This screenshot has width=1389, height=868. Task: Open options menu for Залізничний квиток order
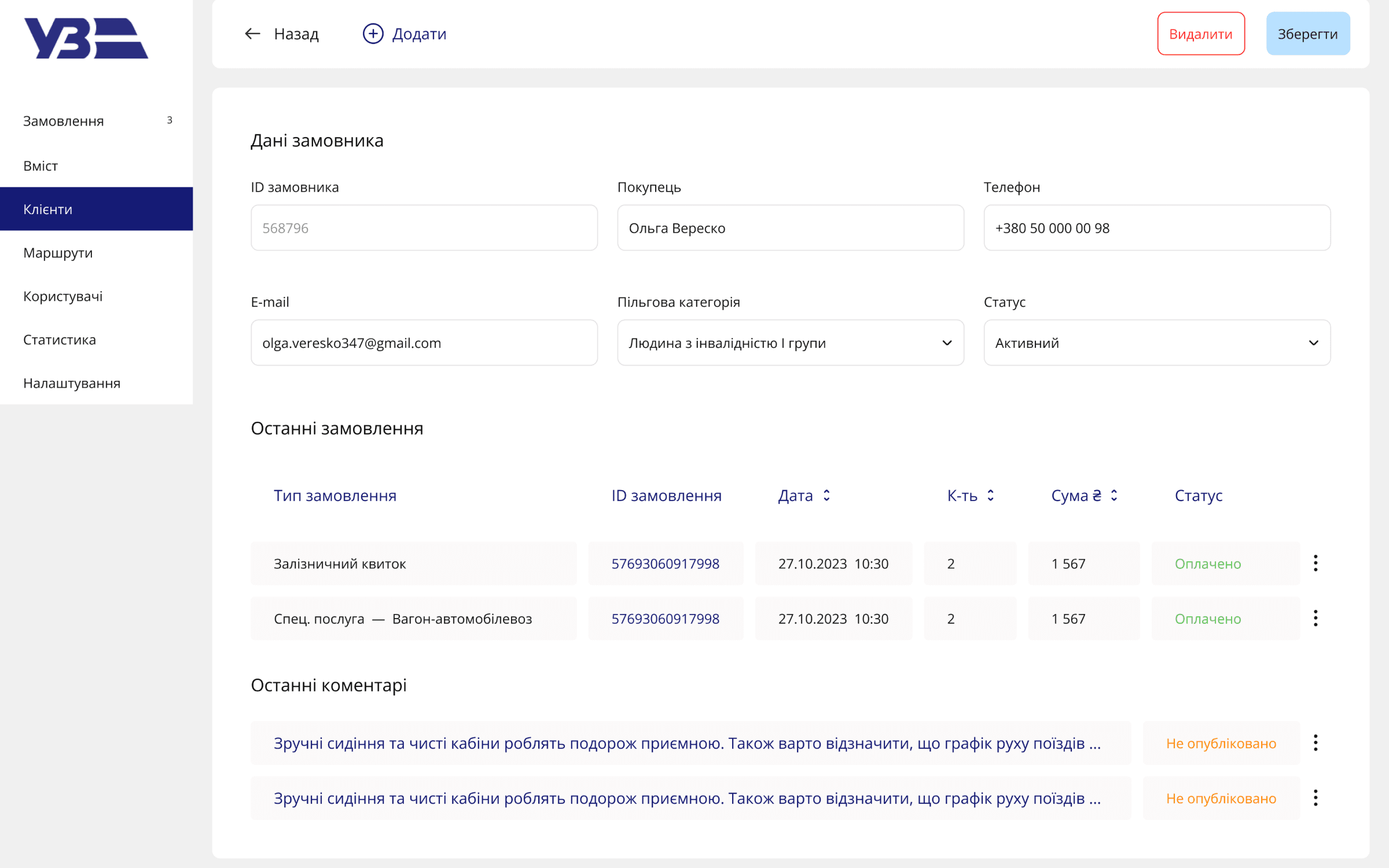tap(1315, 563)
